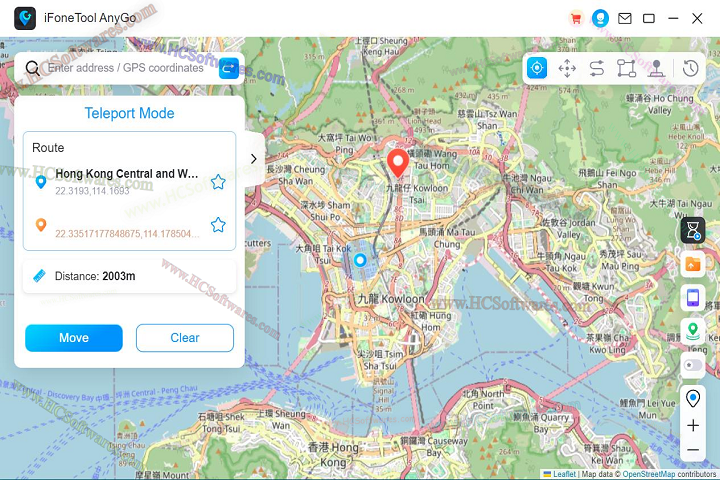Open the location history clock icon
Screen dimensions: 720x480
pos(691,68)
